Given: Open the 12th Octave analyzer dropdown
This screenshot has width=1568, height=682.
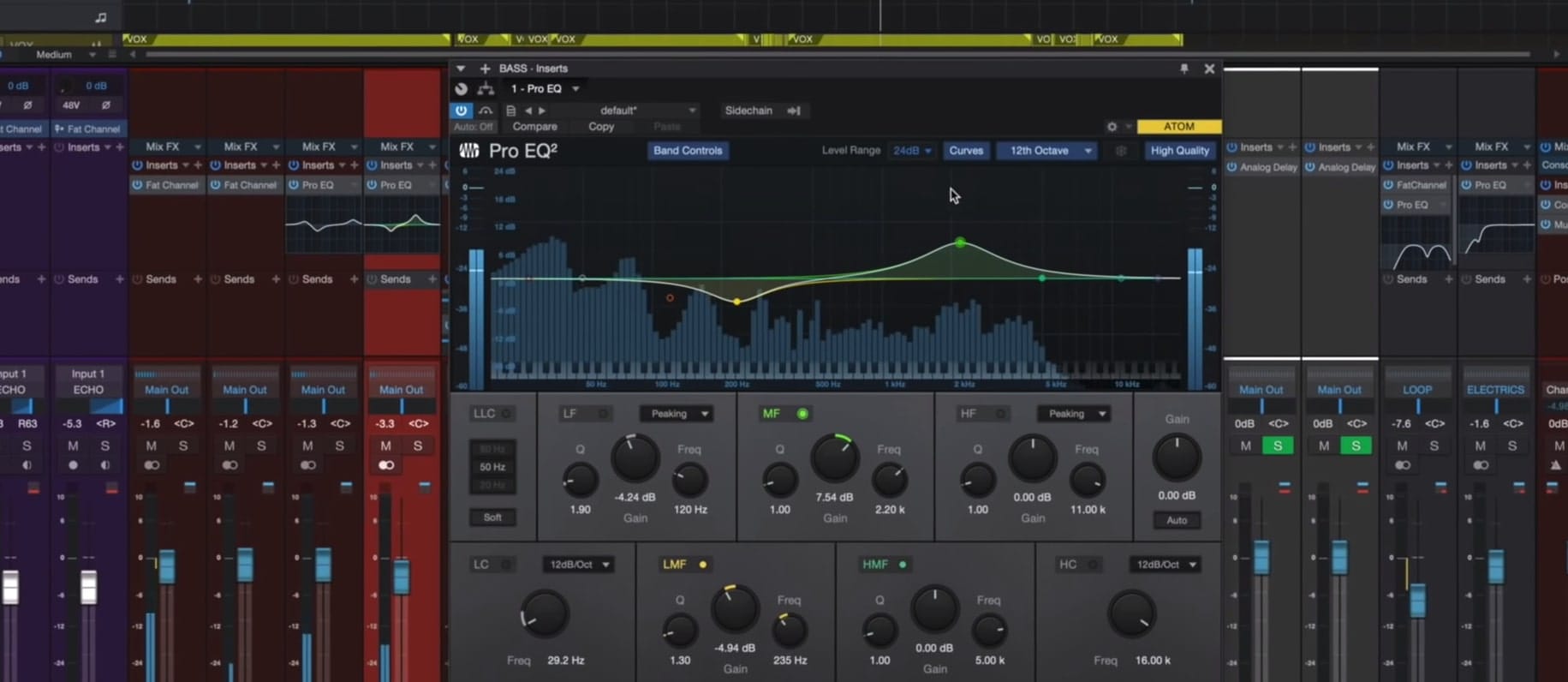Looking at the screenshot, I should click(x=1048, y=151).
